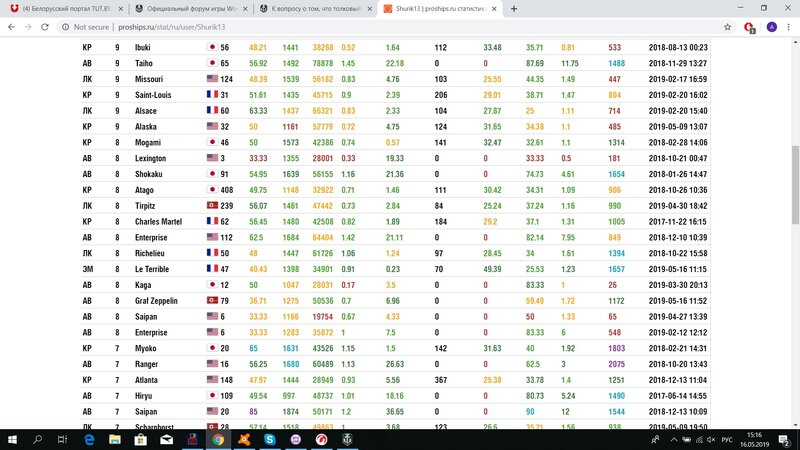The width and height of the screenshot is (800, 450).
Task: Click the German flag in Tirpitz row
Action: click(212, 205)
